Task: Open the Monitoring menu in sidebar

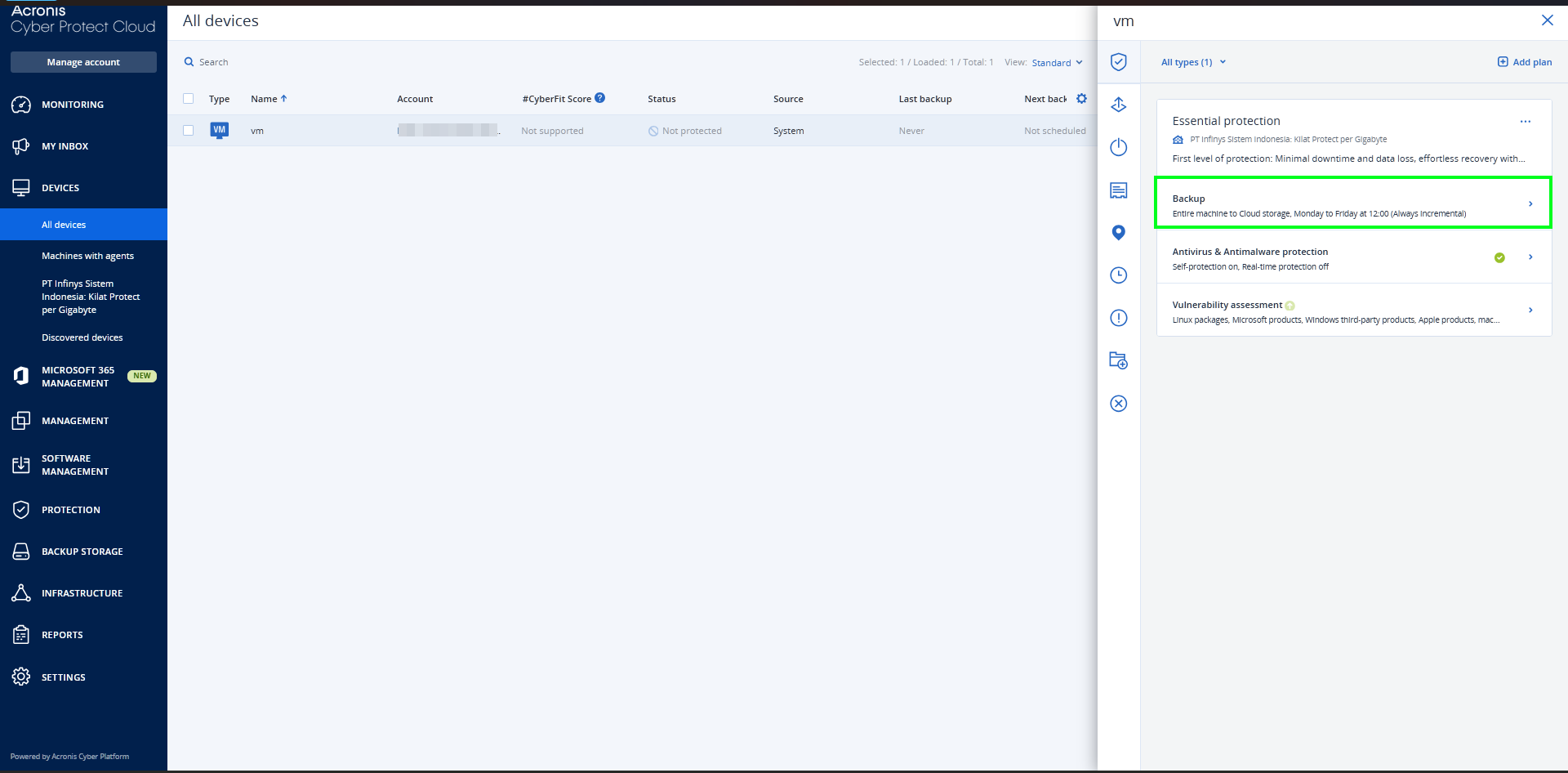Action: click(72, 105)
